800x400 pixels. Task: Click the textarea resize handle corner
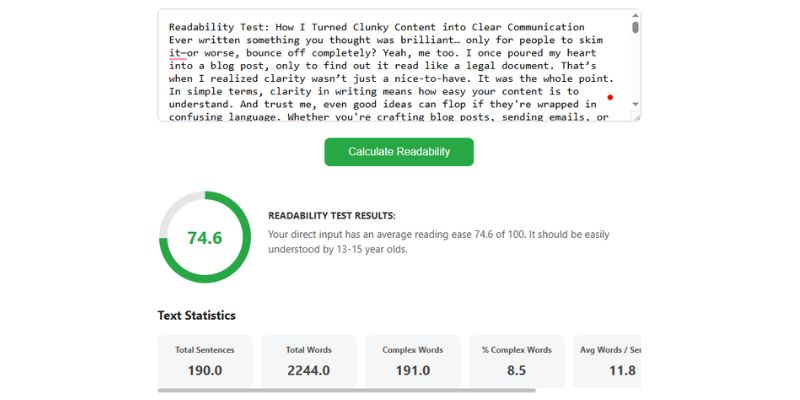636,117
